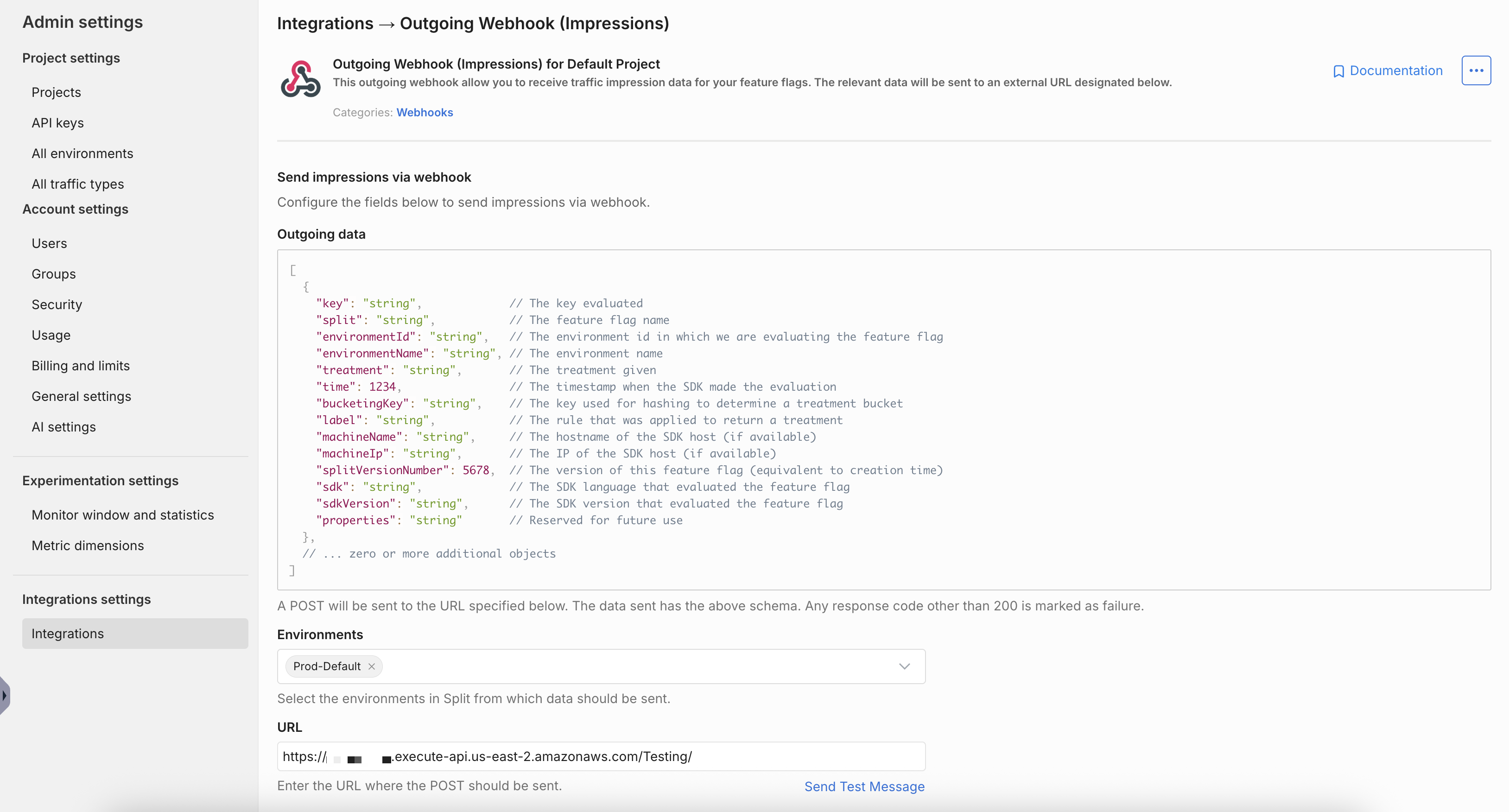Remove the Prod-Default environment tag
The image size is (1509, 812).
[371, 666]
